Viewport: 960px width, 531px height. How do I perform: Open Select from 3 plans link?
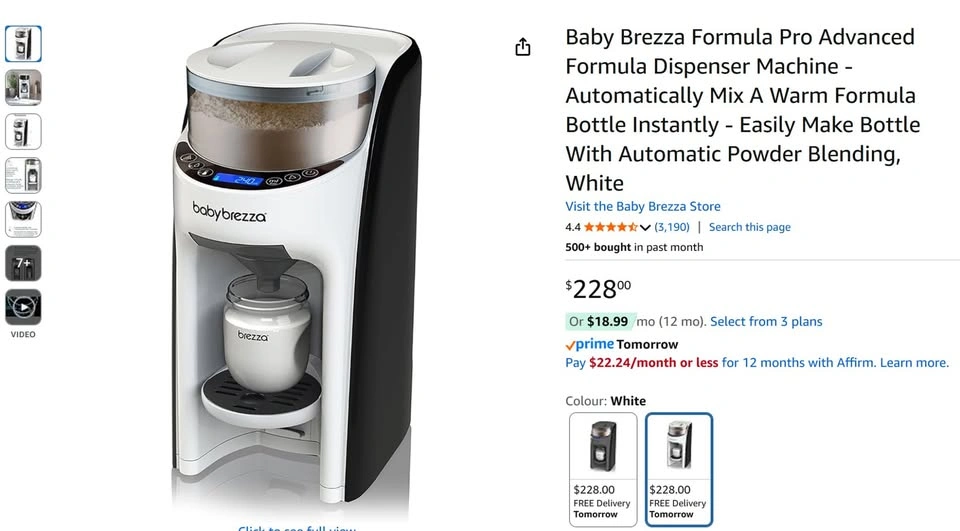pos(766,322)
